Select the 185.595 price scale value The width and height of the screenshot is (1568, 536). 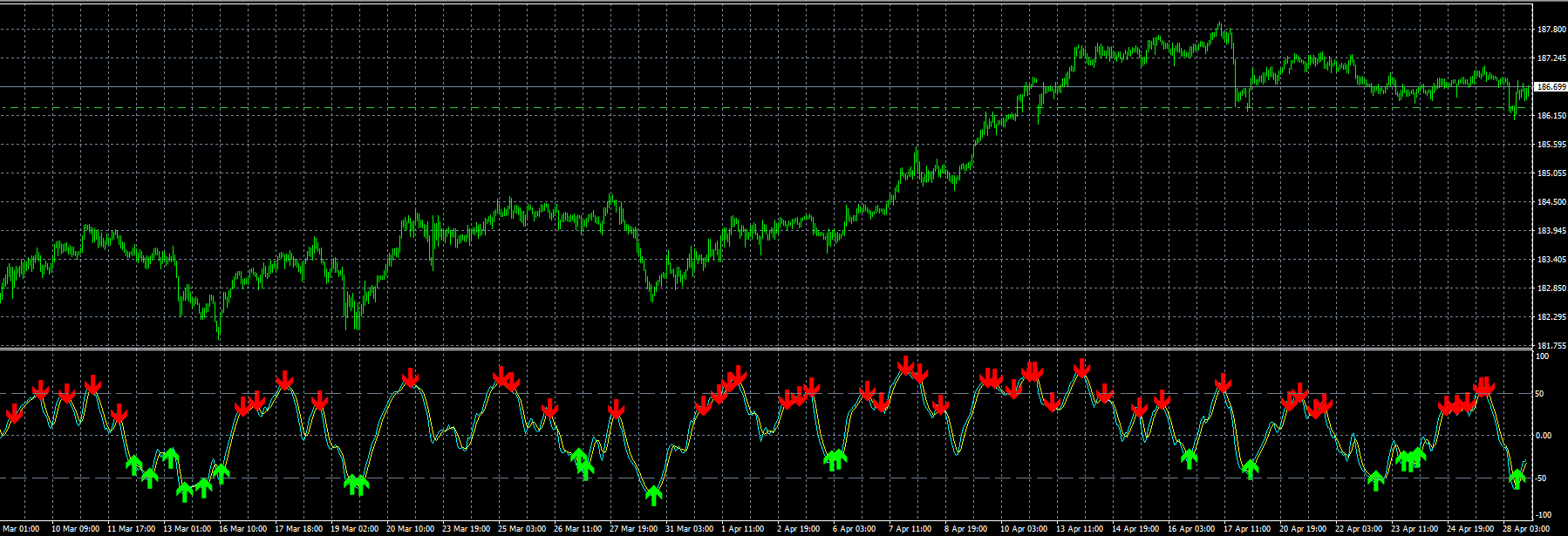[x=1550, y=145]
